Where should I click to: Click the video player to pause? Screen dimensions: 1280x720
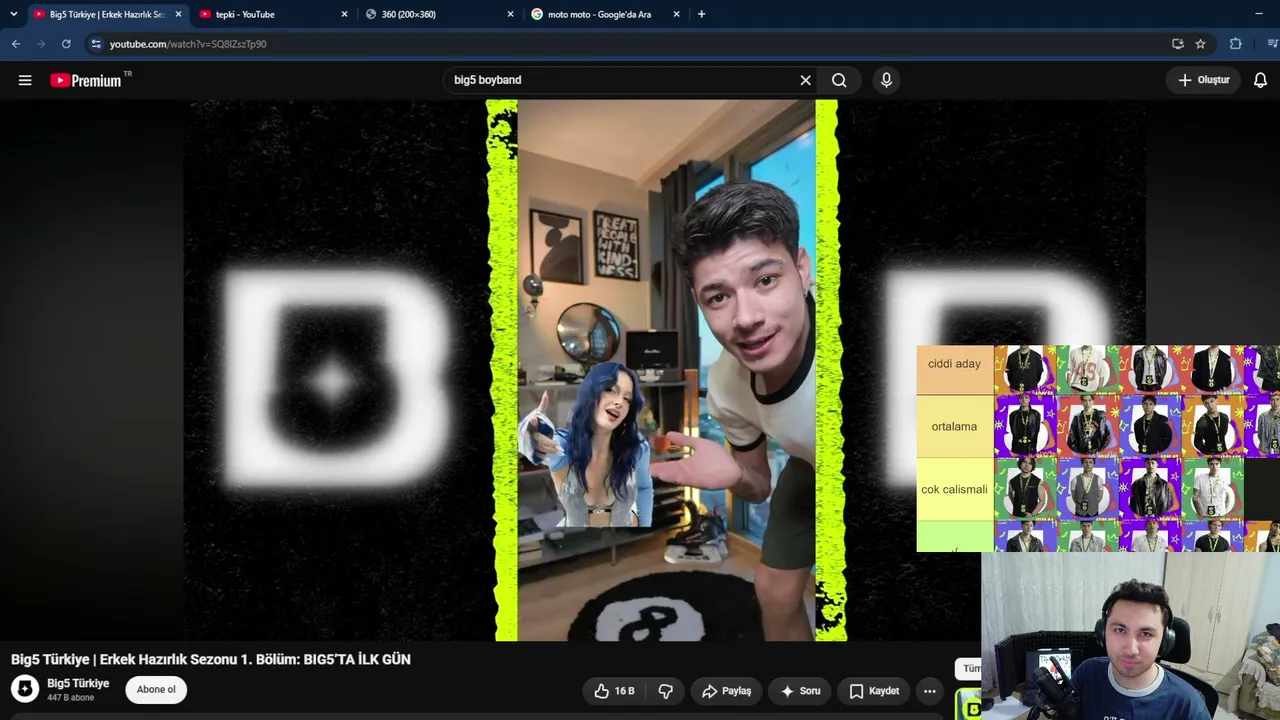[665, 370]
